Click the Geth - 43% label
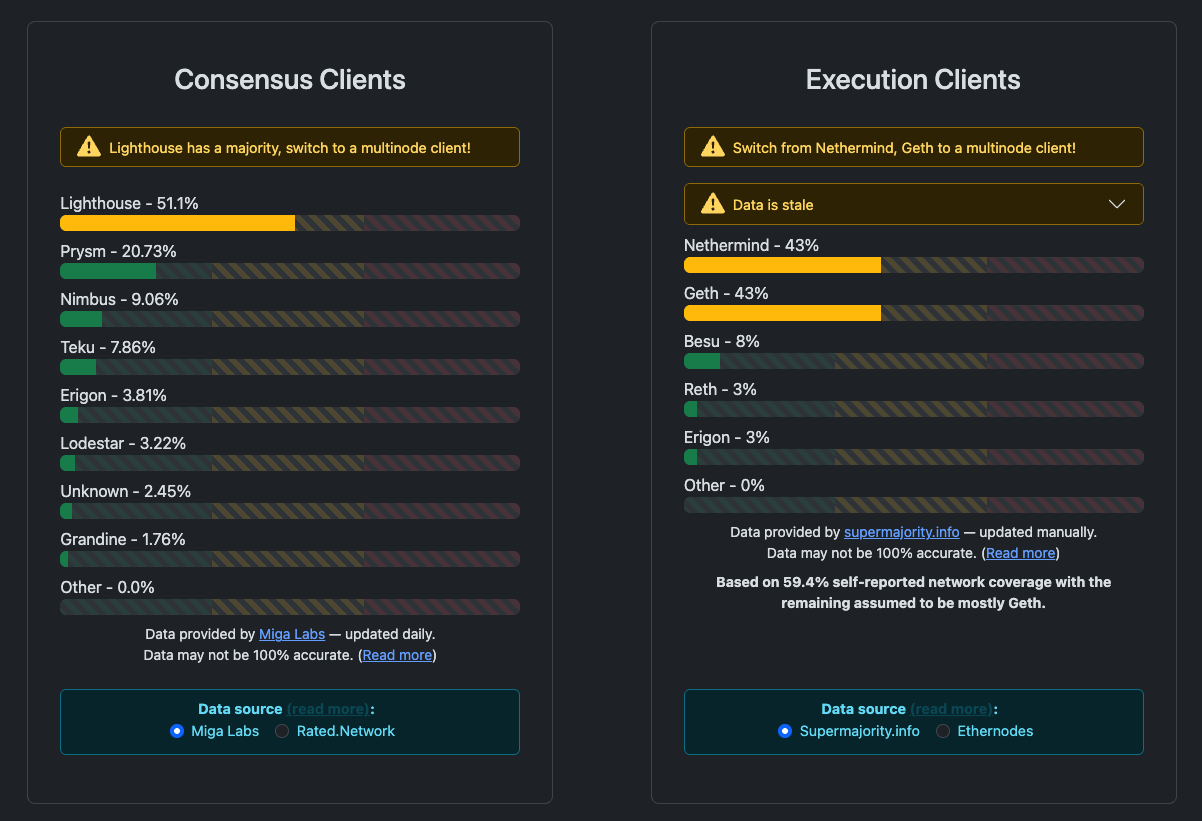This screenshot has height=821, width=1202. 726,293
